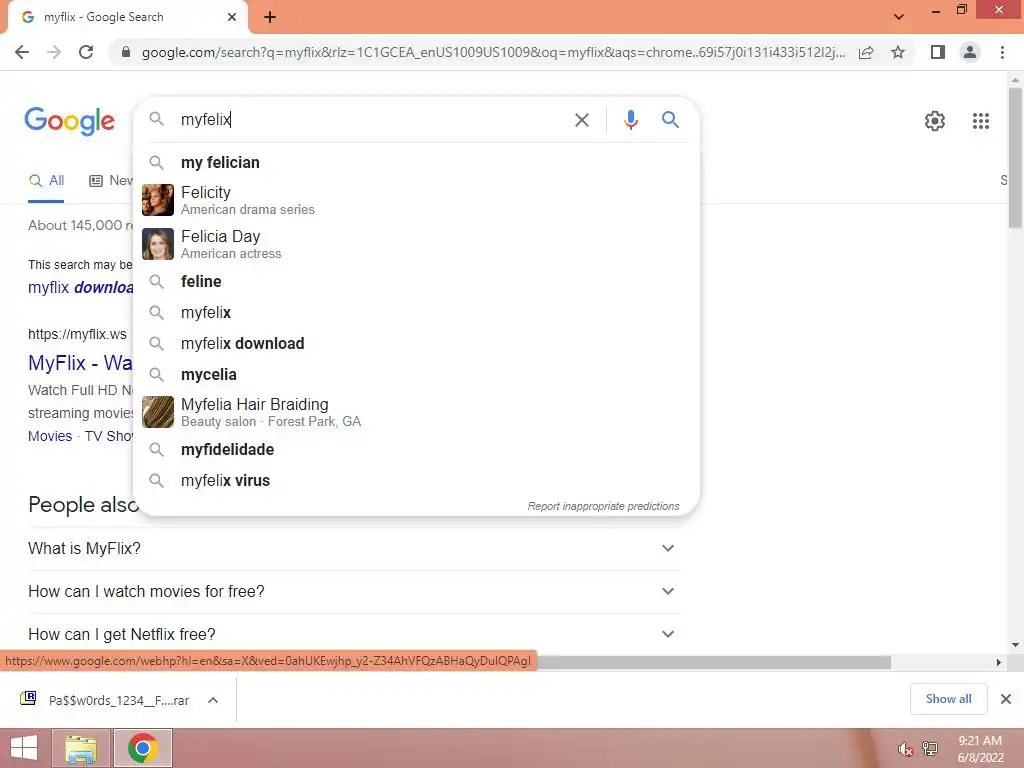
Task: Choose the Felicia Day suggestion
Action: [x=417, y=244]
